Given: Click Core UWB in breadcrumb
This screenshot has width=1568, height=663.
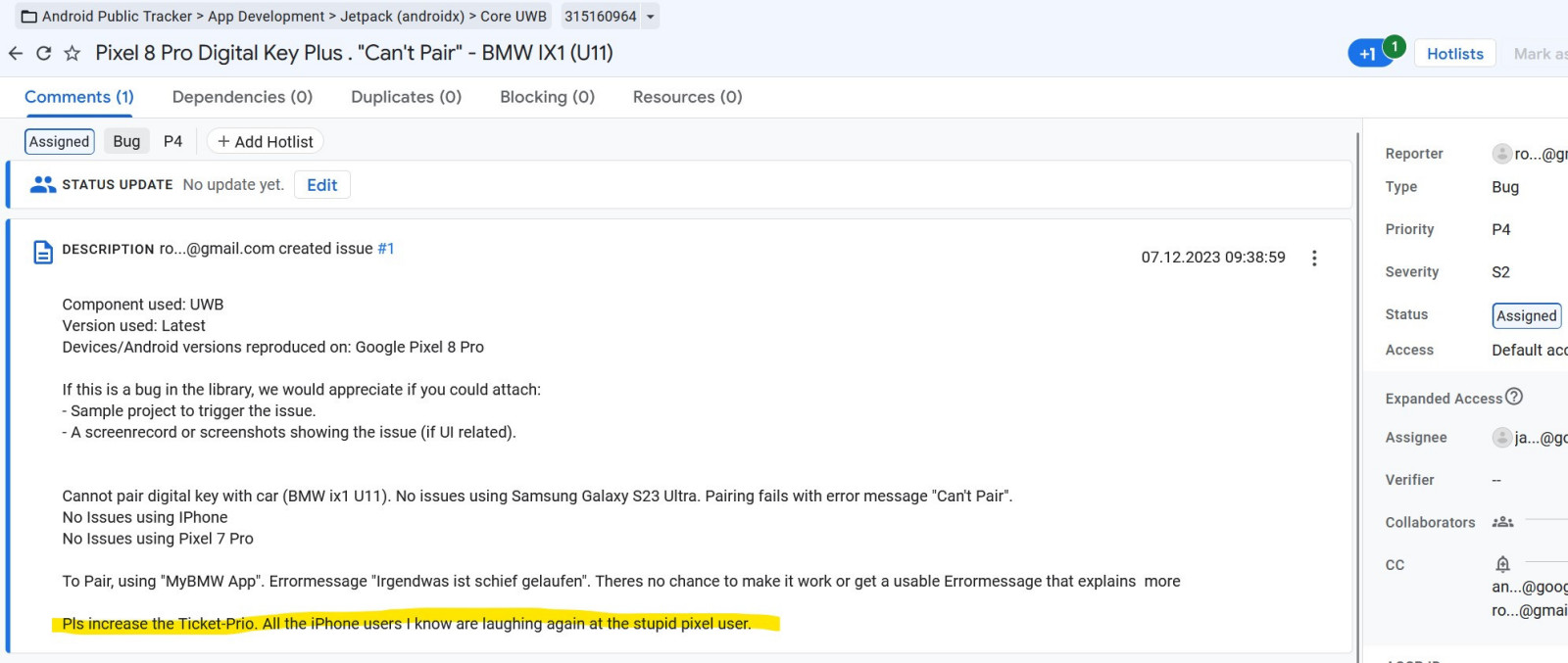Looking at the screenshot, I should click(x=514, y=17).
